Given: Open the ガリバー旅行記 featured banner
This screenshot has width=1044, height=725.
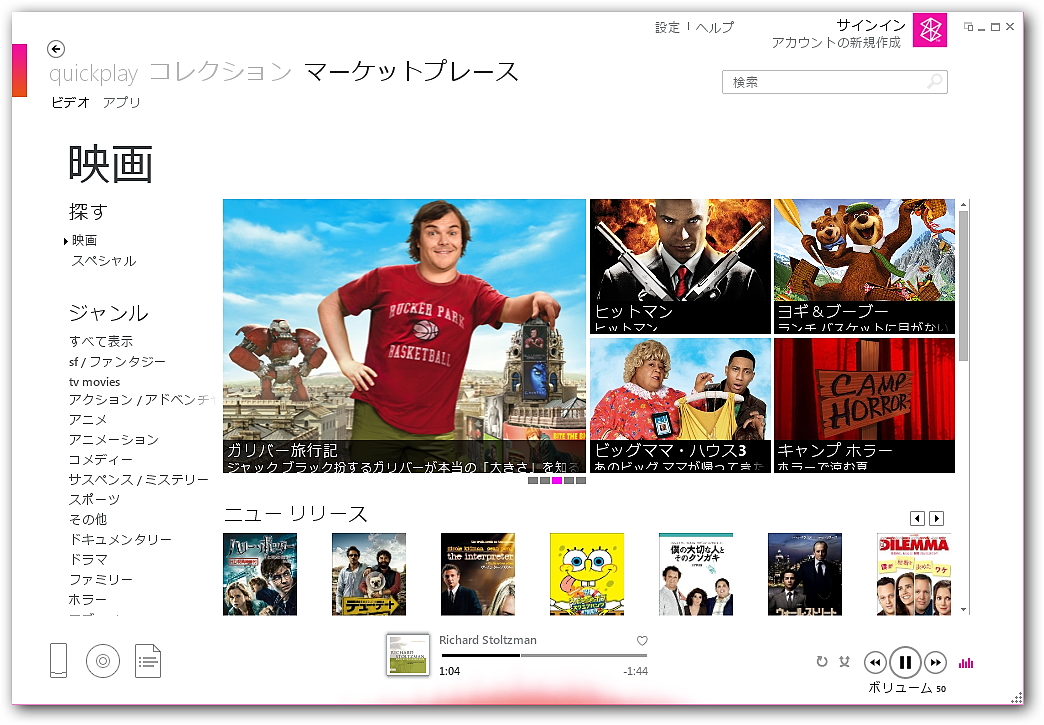Looking at the screenshot, I should point(404,336).
